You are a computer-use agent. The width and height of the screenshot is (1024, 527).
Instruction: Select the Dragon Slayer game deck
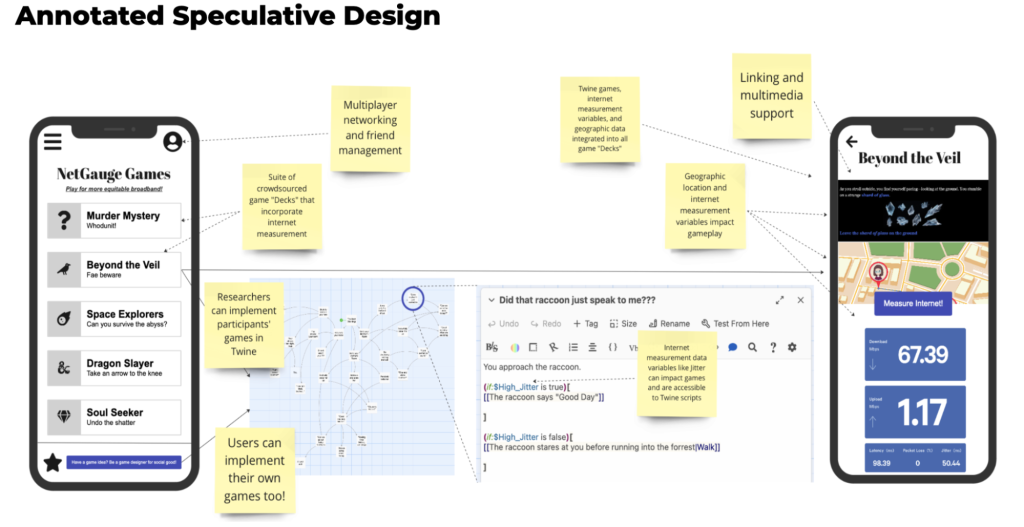[x=114, y=368]
